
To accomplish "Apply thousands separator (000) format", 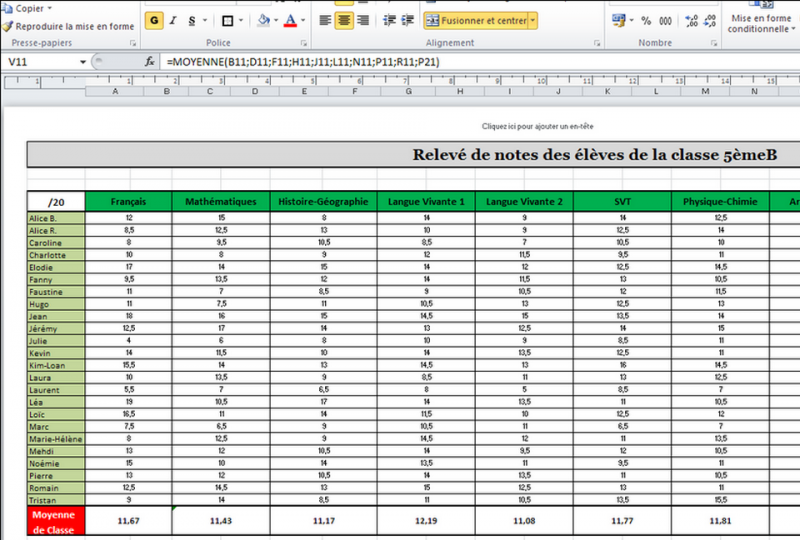I will coord(666,20).
